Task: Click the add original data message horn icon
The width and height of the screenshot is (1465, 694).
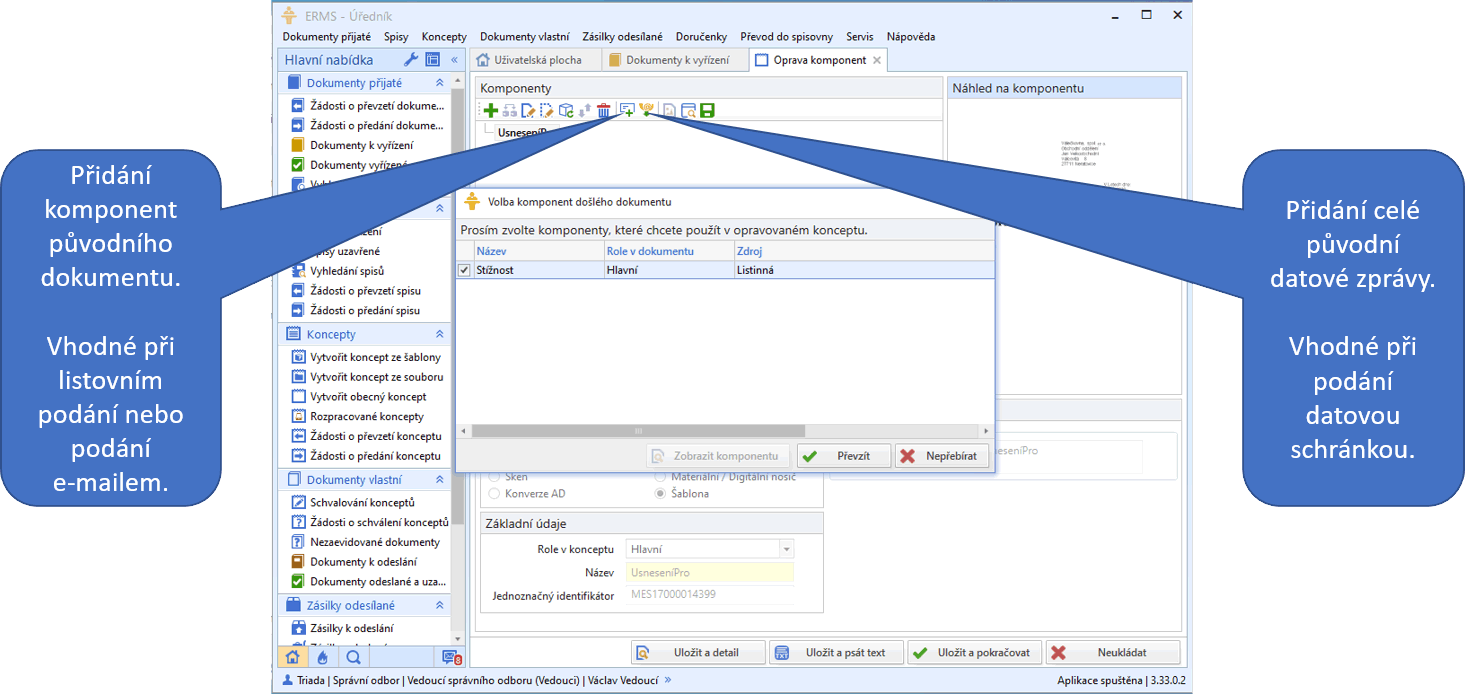Action: click(x=647, y=111)
